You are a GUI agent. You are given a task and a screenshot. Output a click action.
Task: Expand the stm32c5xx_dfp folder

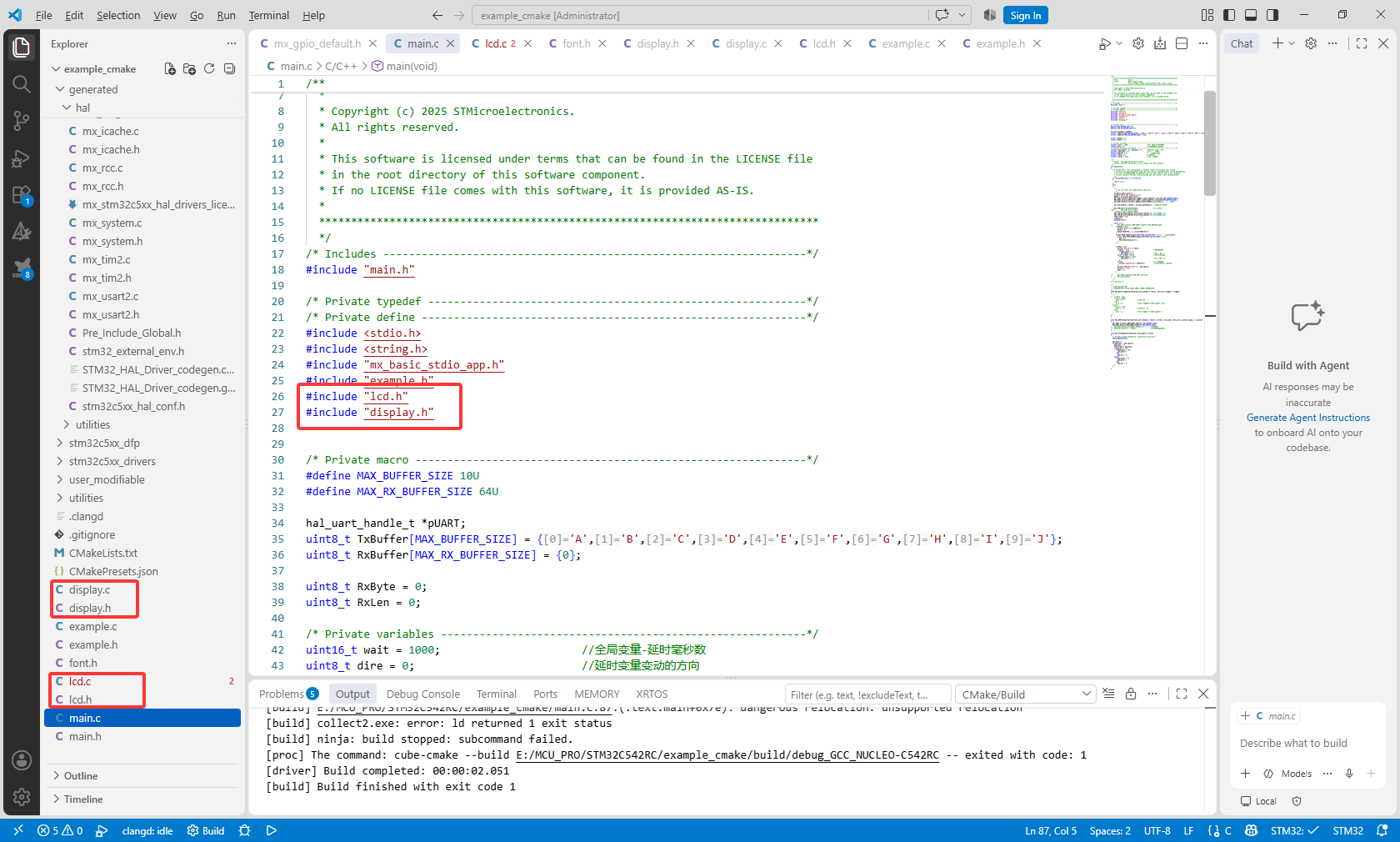[104, 443]
